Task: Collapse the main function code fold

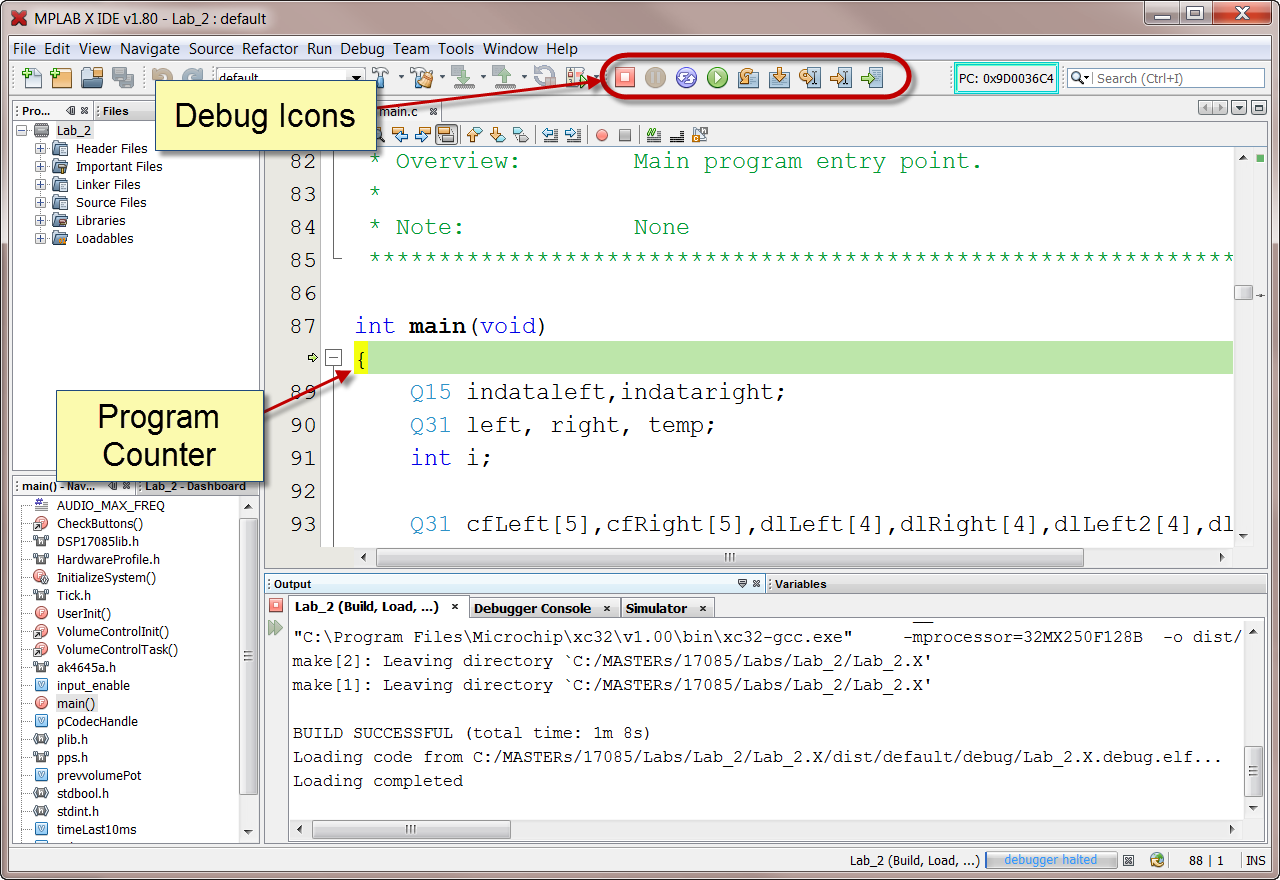Action: (x=334, y=357)
